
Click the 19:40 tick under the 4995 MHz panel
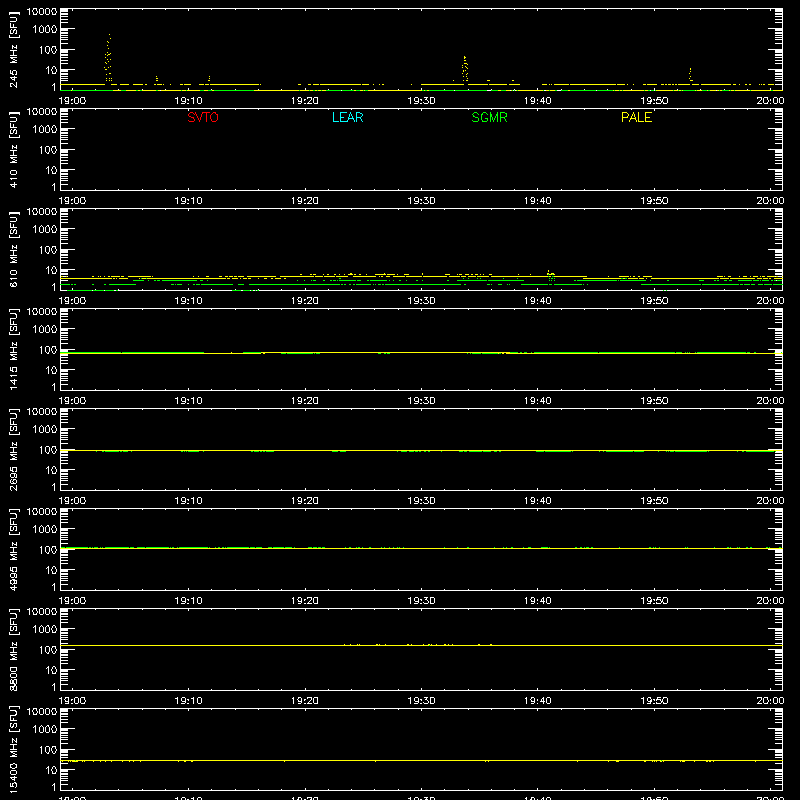pos(538,601)
